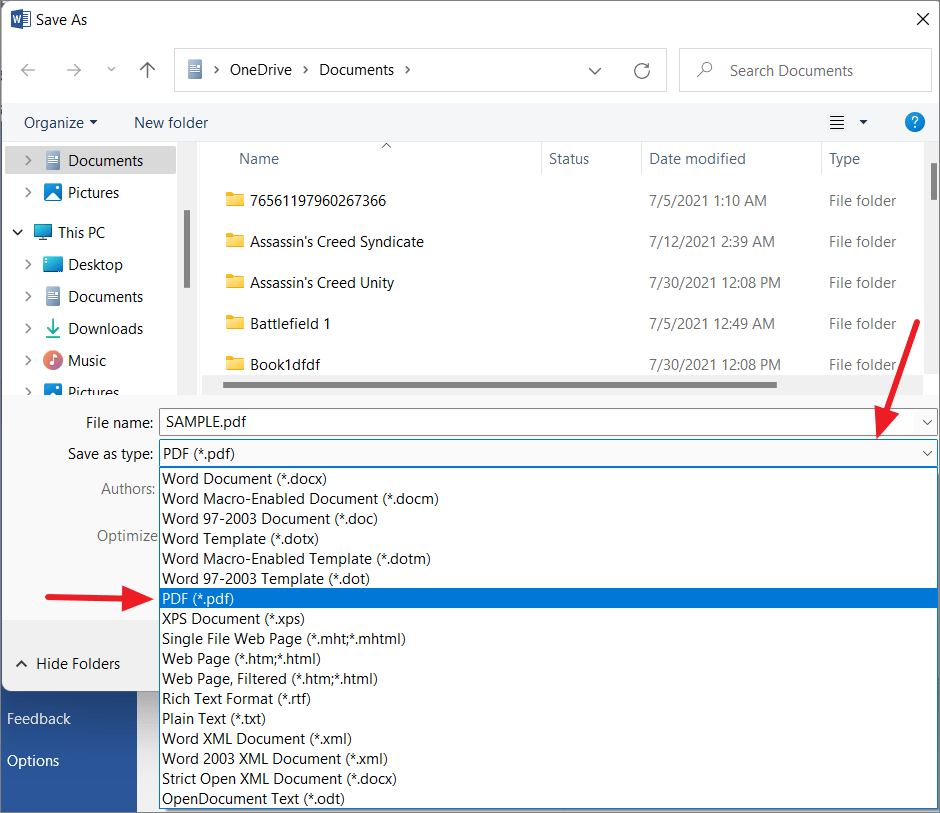Click Documents in the breadcrumb path

tap(357, 69)
